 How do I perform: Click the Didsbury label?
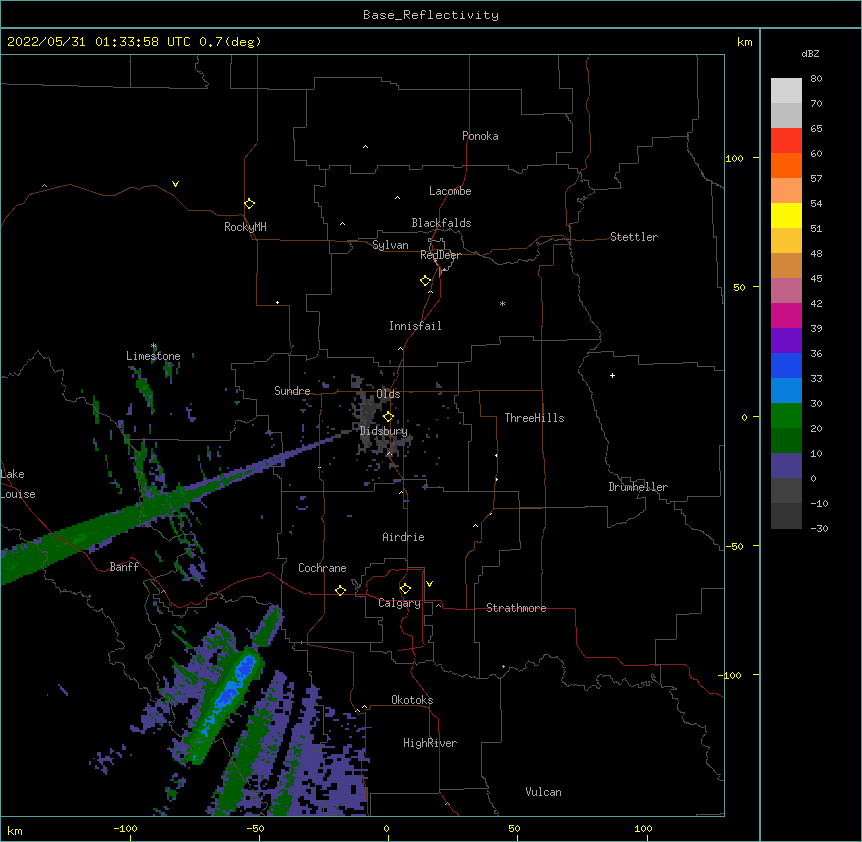384,431
